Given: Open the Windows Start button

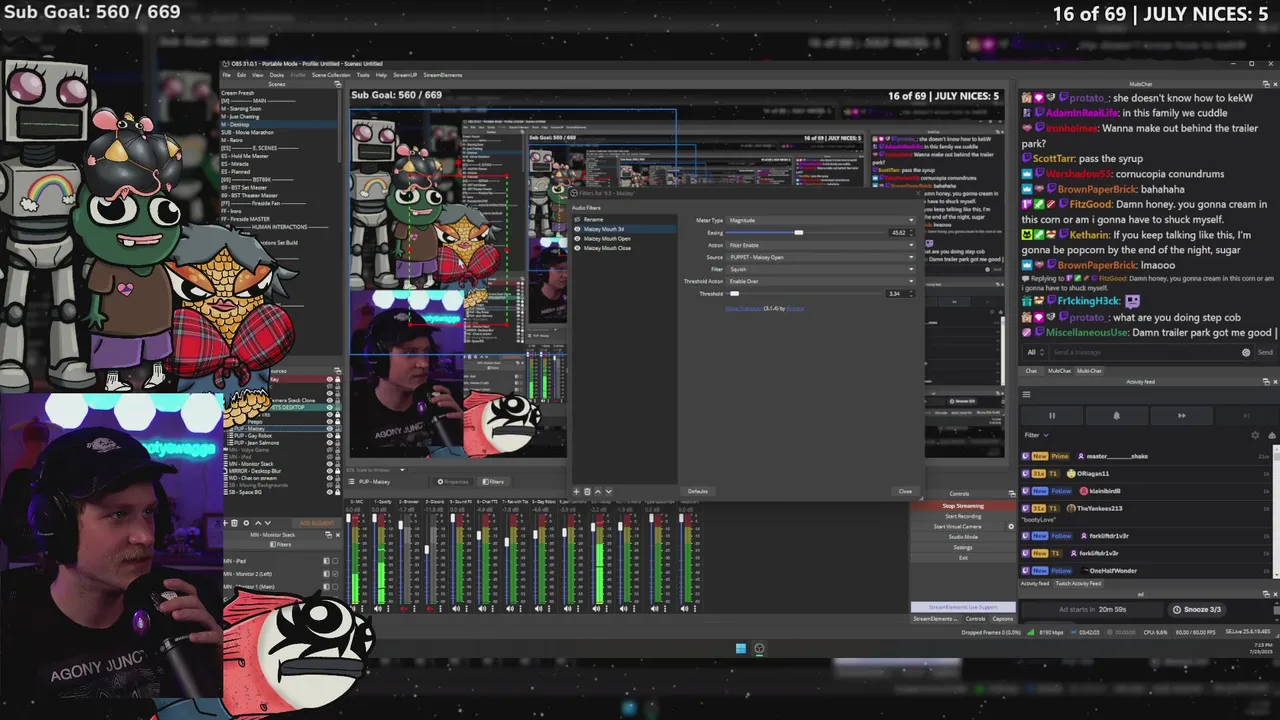Looking at the screenshot, I should pos(741,648).
